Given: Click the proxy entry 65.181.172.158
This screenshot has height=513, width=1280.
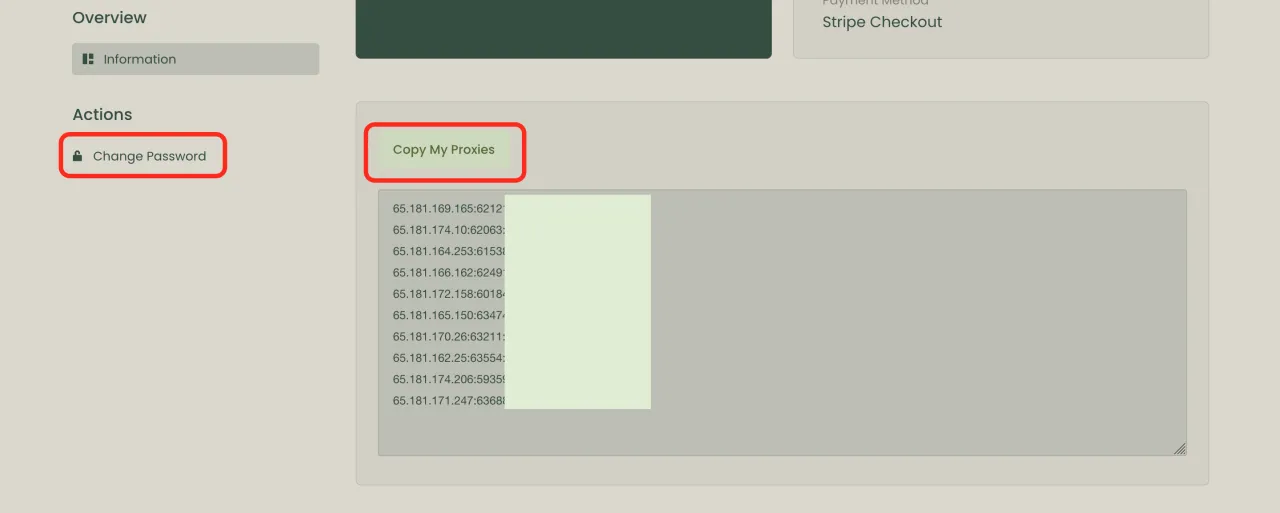Looking at the screenshot, I should (x=447, y=294).
